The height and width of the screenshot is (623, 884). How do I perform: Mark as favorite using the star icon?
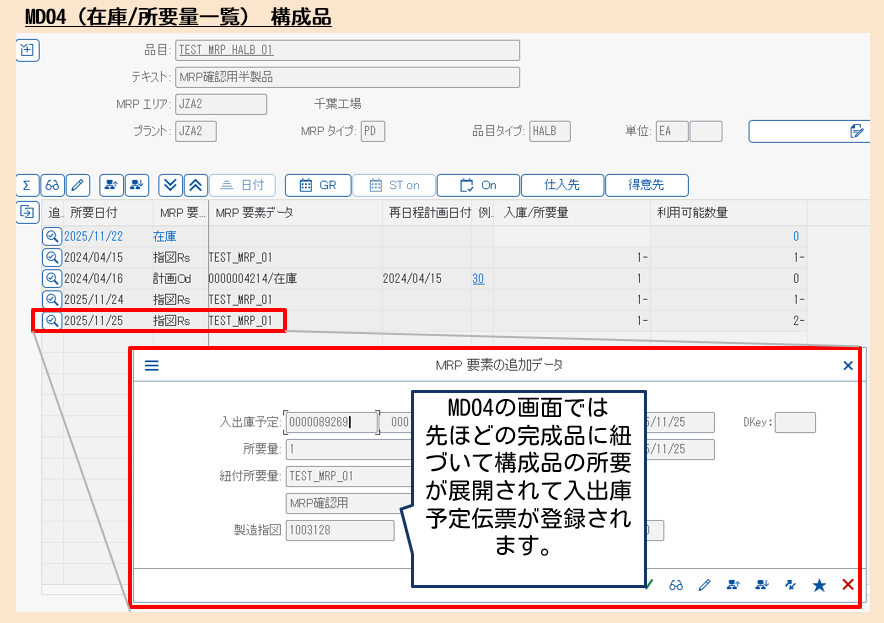(x=819, y=584)
